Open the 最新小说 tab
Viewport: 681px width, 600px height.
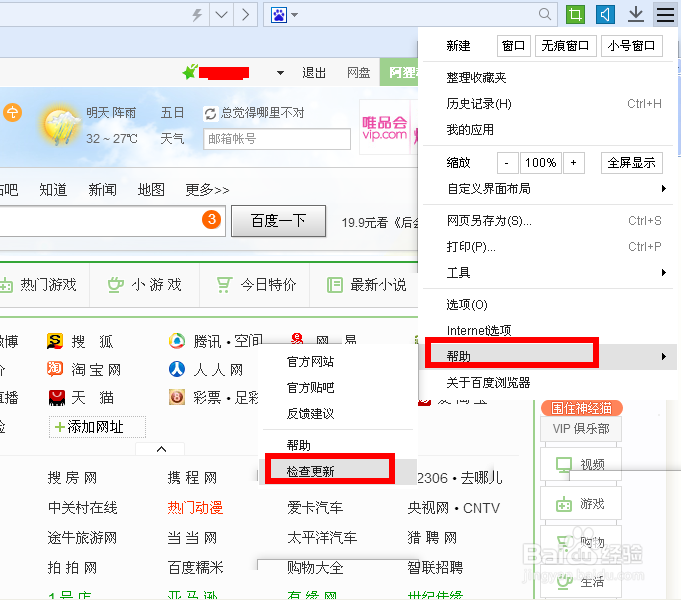(x=365, y=285)
